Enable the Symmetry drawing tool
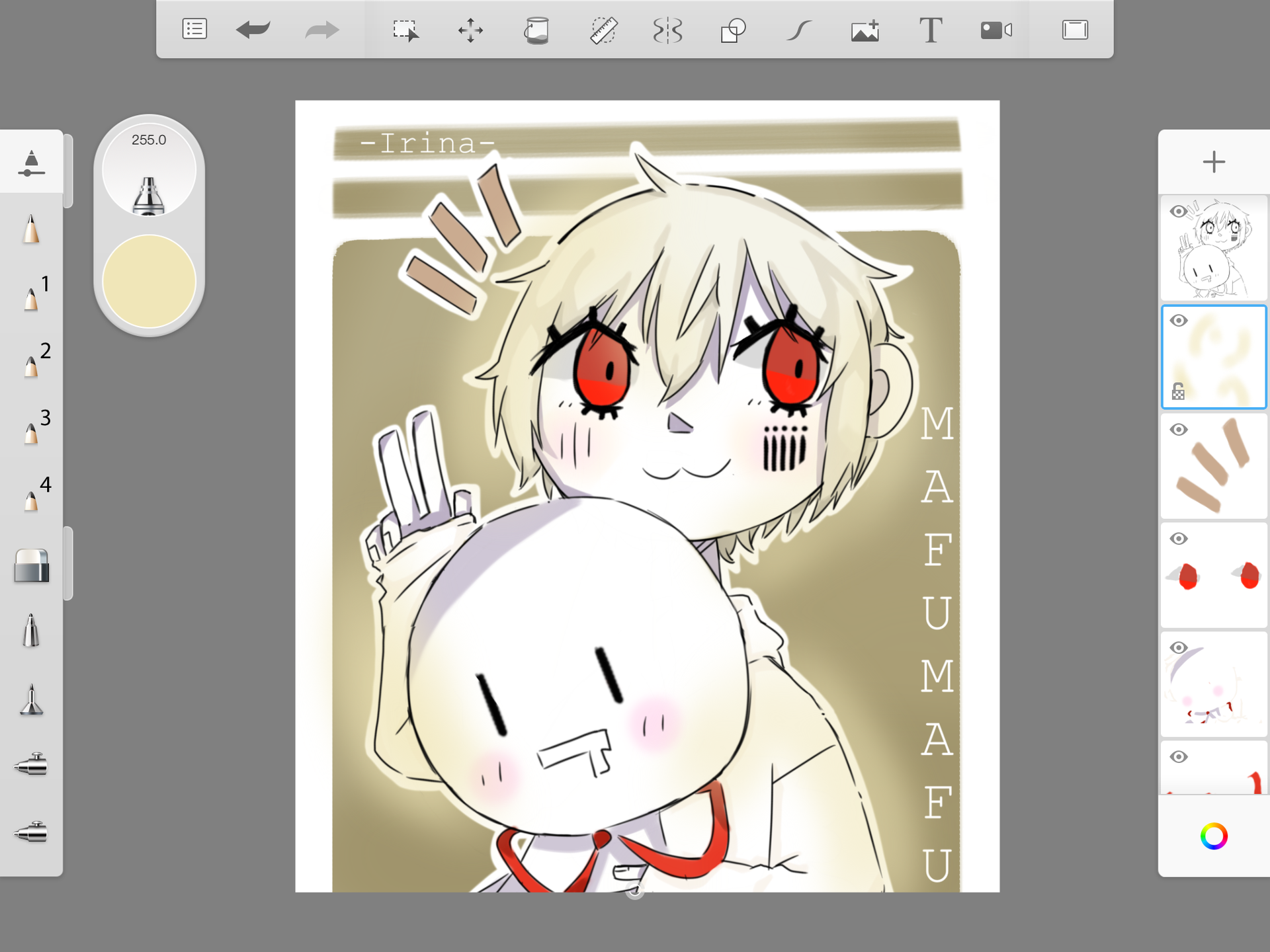 pyautogui.click(x=667, y=30)
